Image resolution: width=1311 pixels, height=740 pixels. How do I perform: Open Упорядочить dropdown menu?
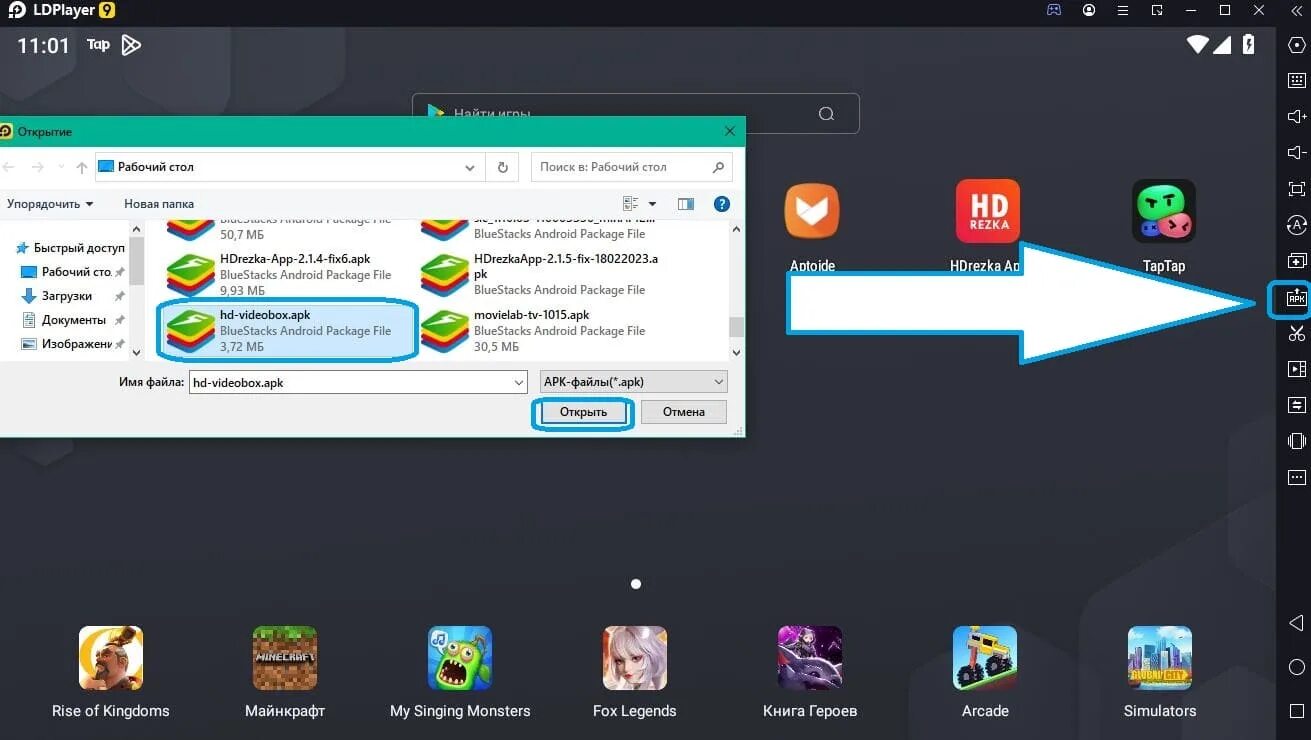click(50, 203)
